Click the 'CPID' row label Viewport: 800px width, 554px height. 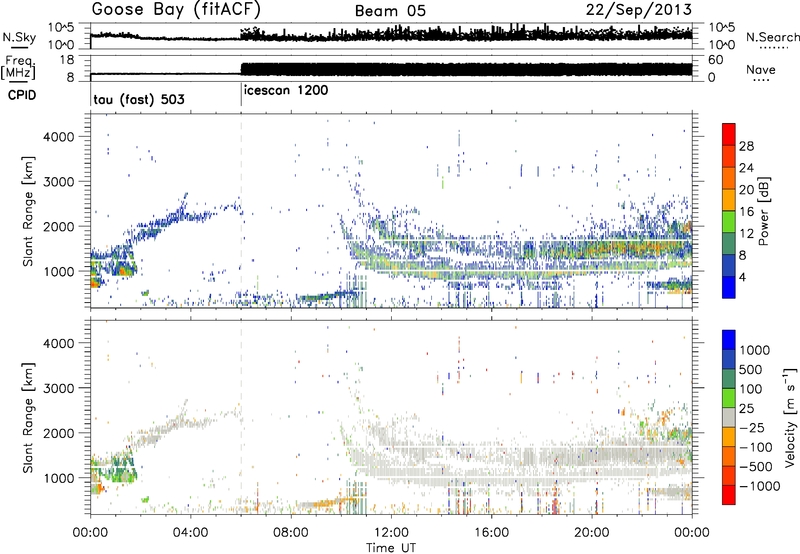(x=22, y=95)
